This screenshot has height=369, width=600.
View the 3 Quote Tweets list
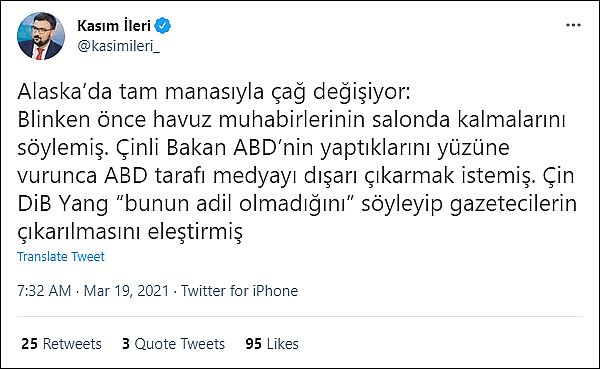173,344
